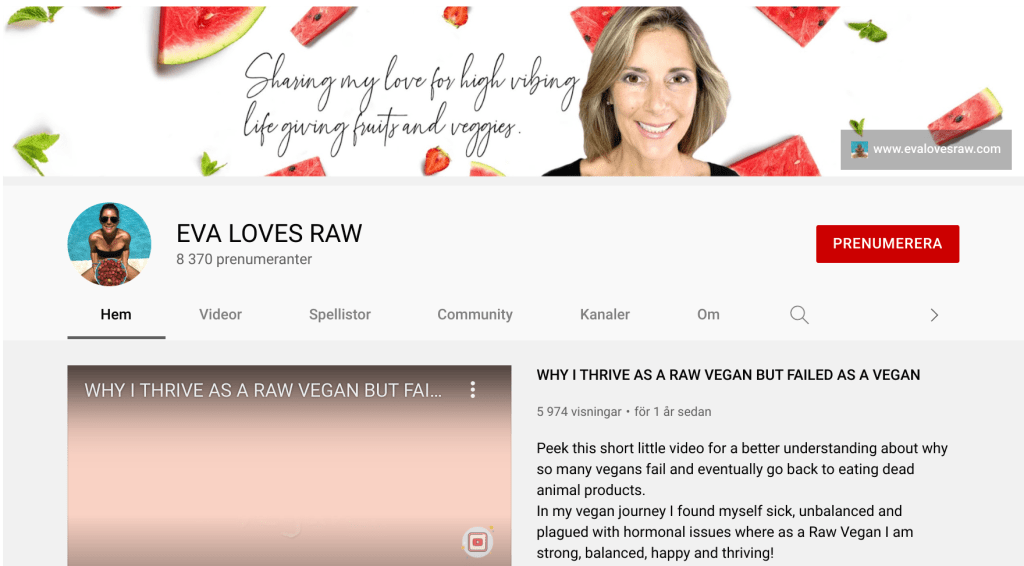Click the red PRENUMERERA subscribe button

pos(888,244)
